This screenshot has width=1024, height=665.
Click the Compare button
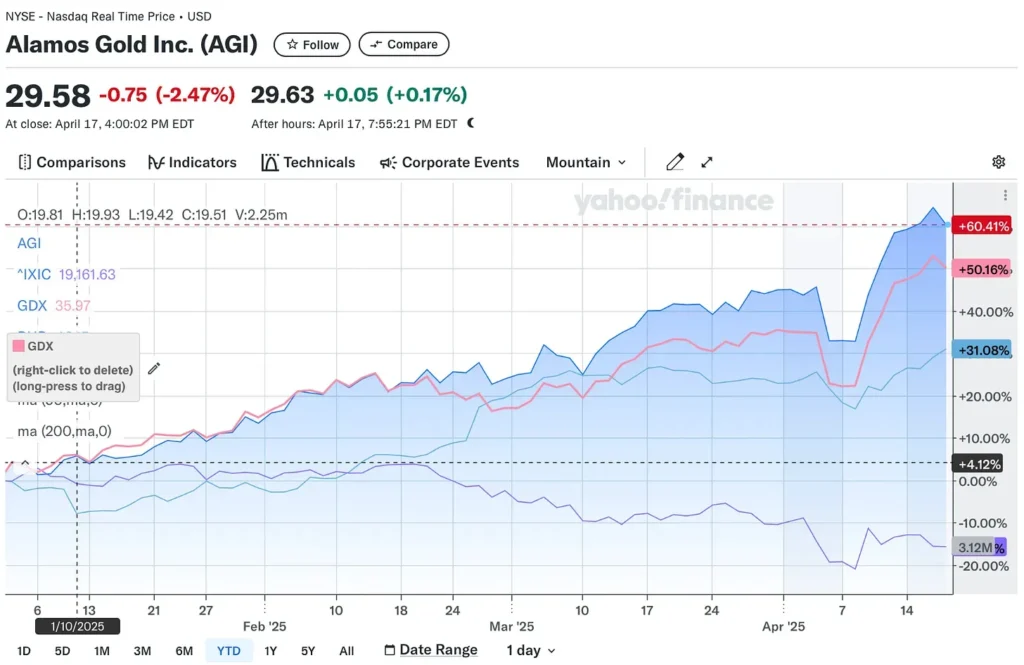click(404, 44)
